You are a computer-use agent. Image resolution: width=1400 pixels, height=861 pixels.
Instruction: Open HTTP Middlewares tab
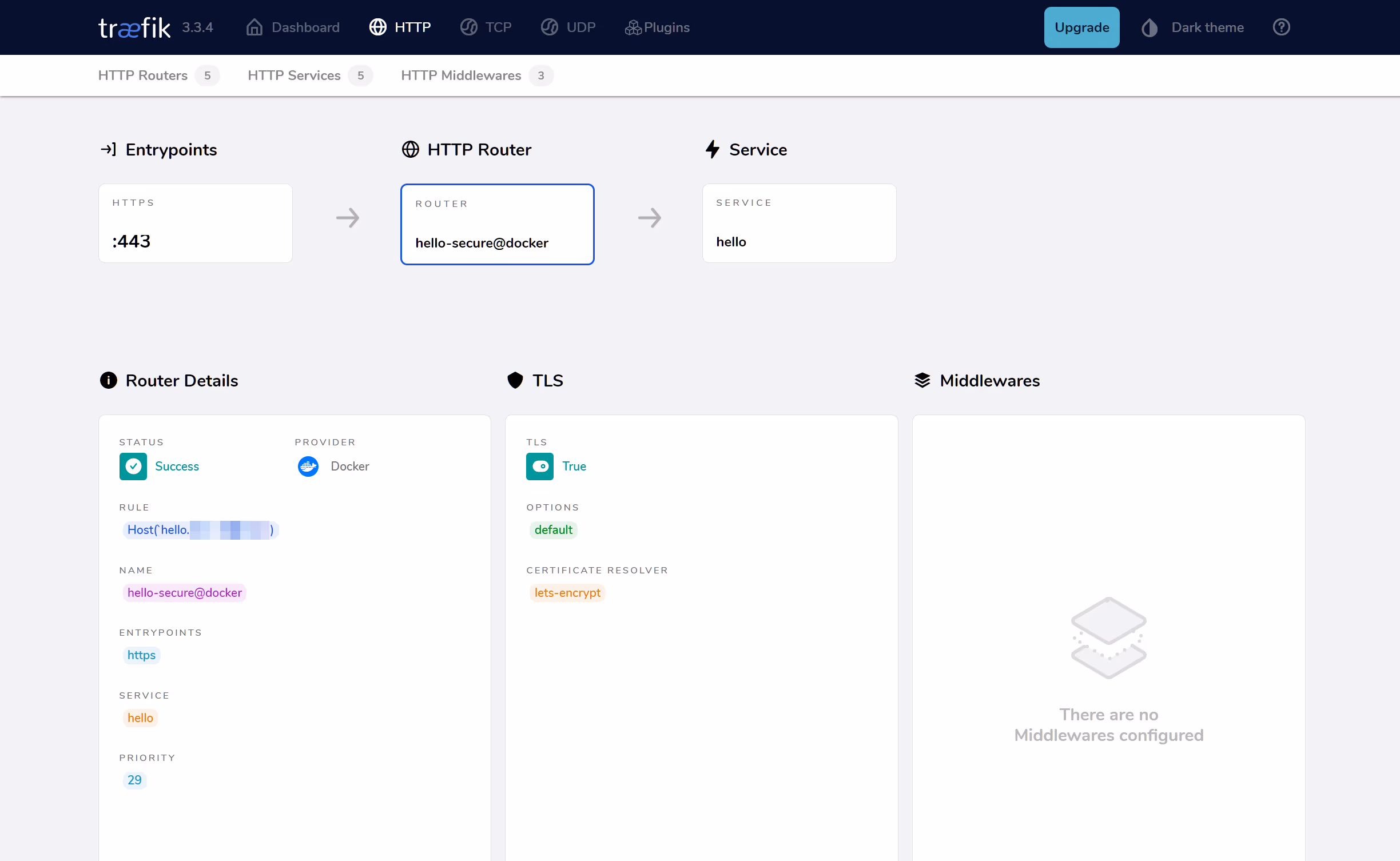click(x=461, y=75)
